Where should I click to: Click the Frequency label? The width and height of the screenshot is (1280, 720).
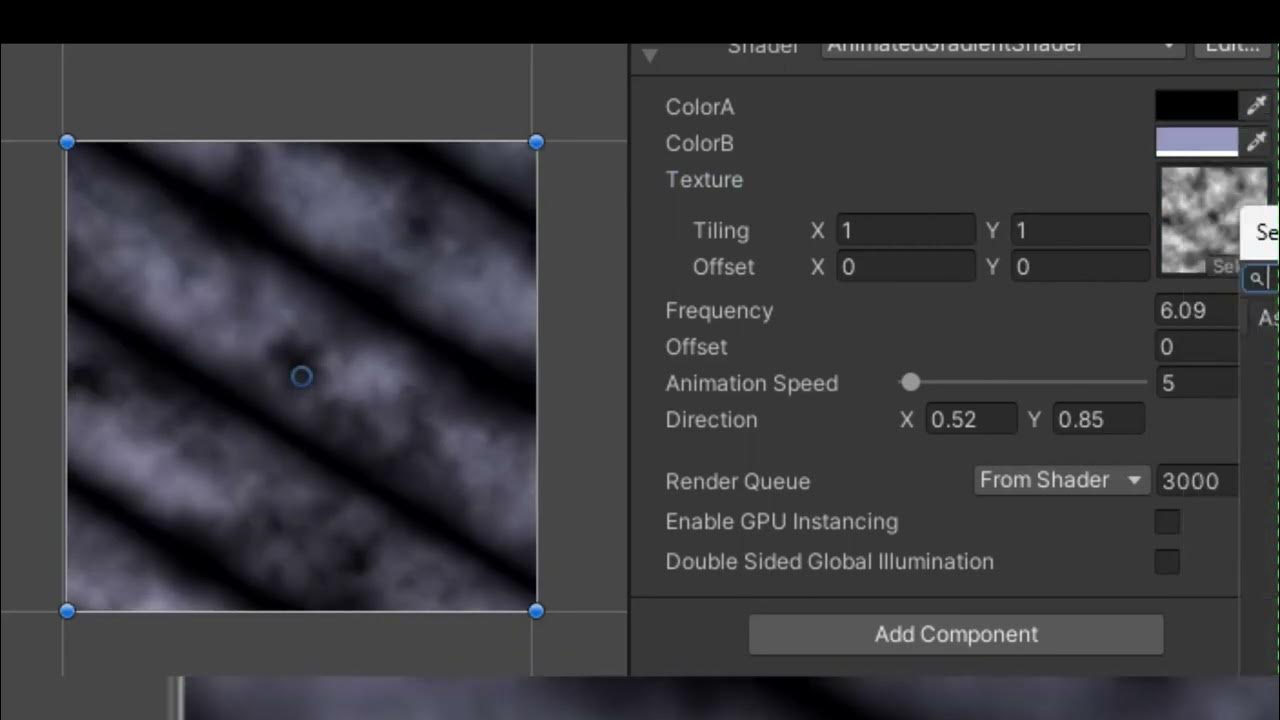coord(719,311)
